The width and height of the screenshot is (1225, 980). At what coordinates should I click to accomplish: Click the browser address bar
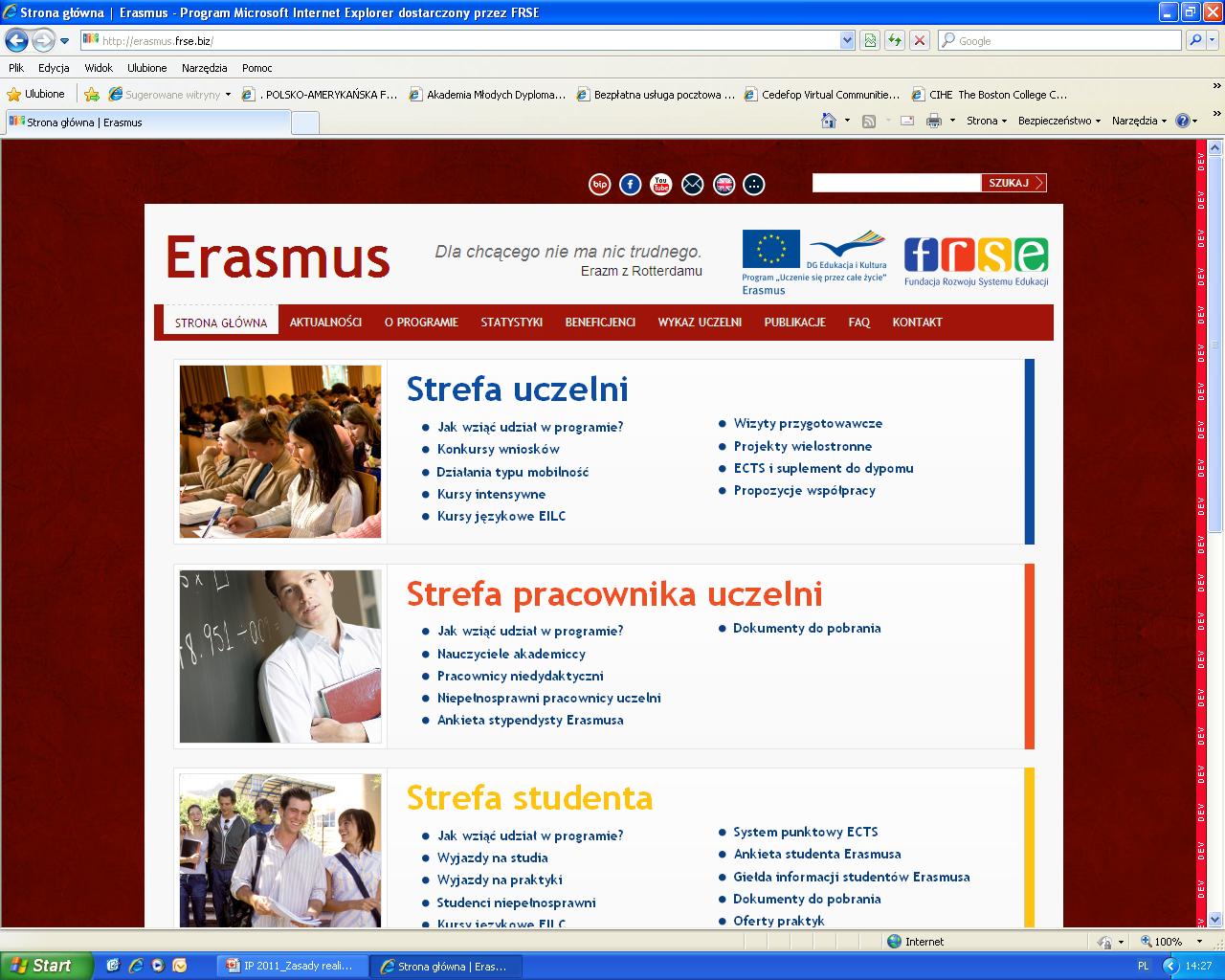[x=459, y=40]
